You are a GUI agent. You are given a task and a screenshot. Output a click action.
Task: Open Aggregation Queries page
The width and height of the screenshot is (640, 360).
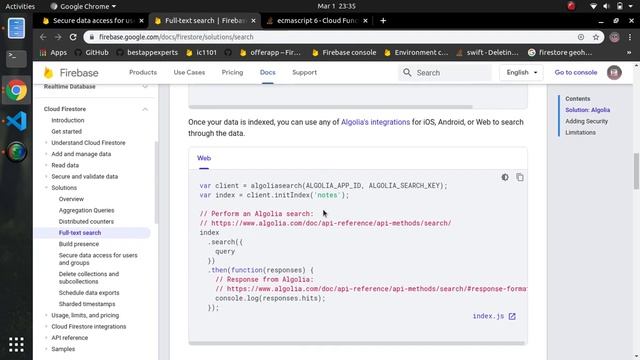[x=87, y=211]
